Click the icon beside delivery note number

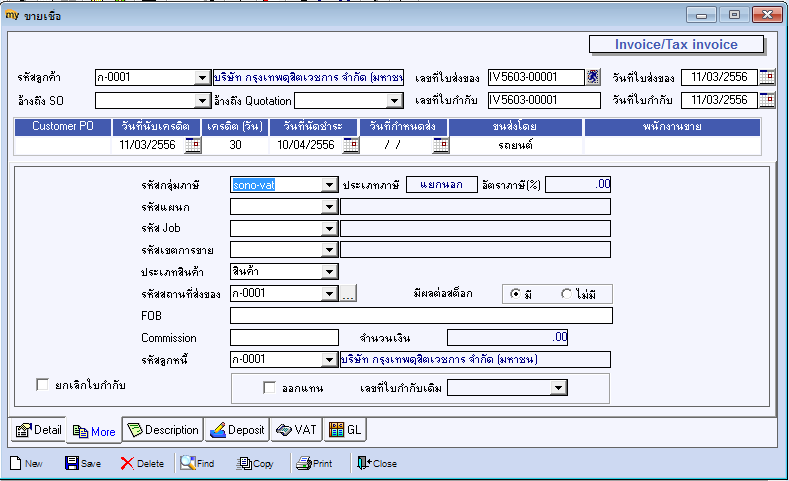[594, 77]
